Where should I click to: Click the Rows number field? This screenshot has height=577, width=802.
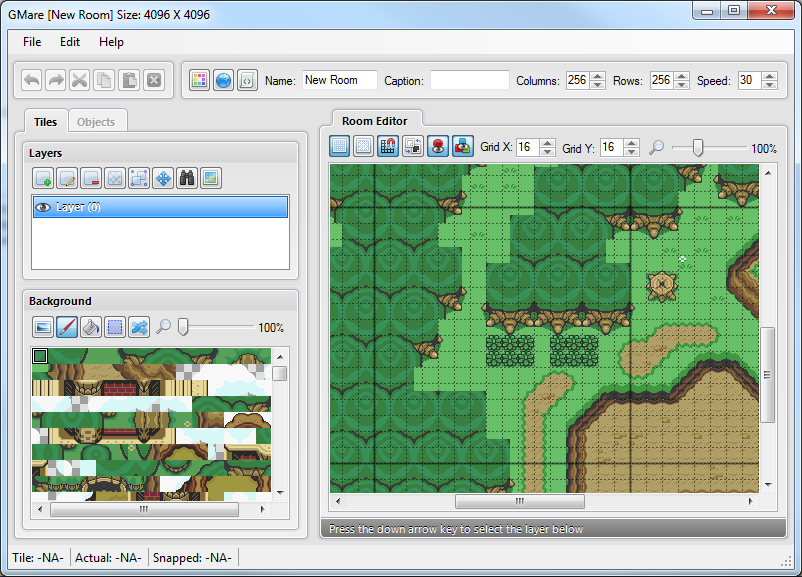(x=662, y=80)
